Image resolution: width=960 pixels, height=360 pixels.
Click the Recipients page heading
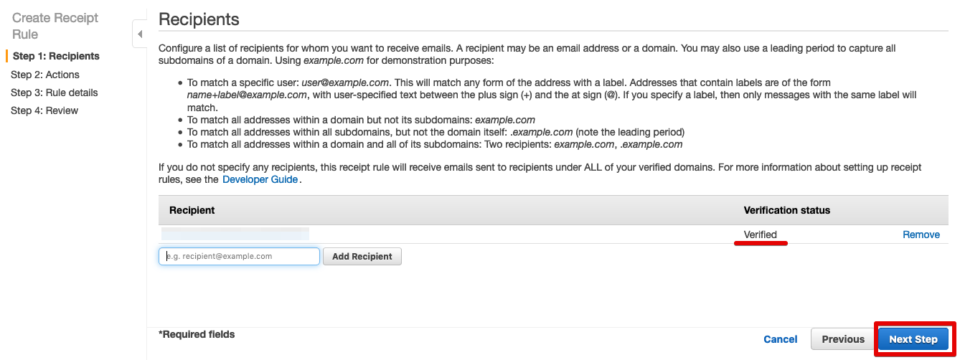point(199,19)
